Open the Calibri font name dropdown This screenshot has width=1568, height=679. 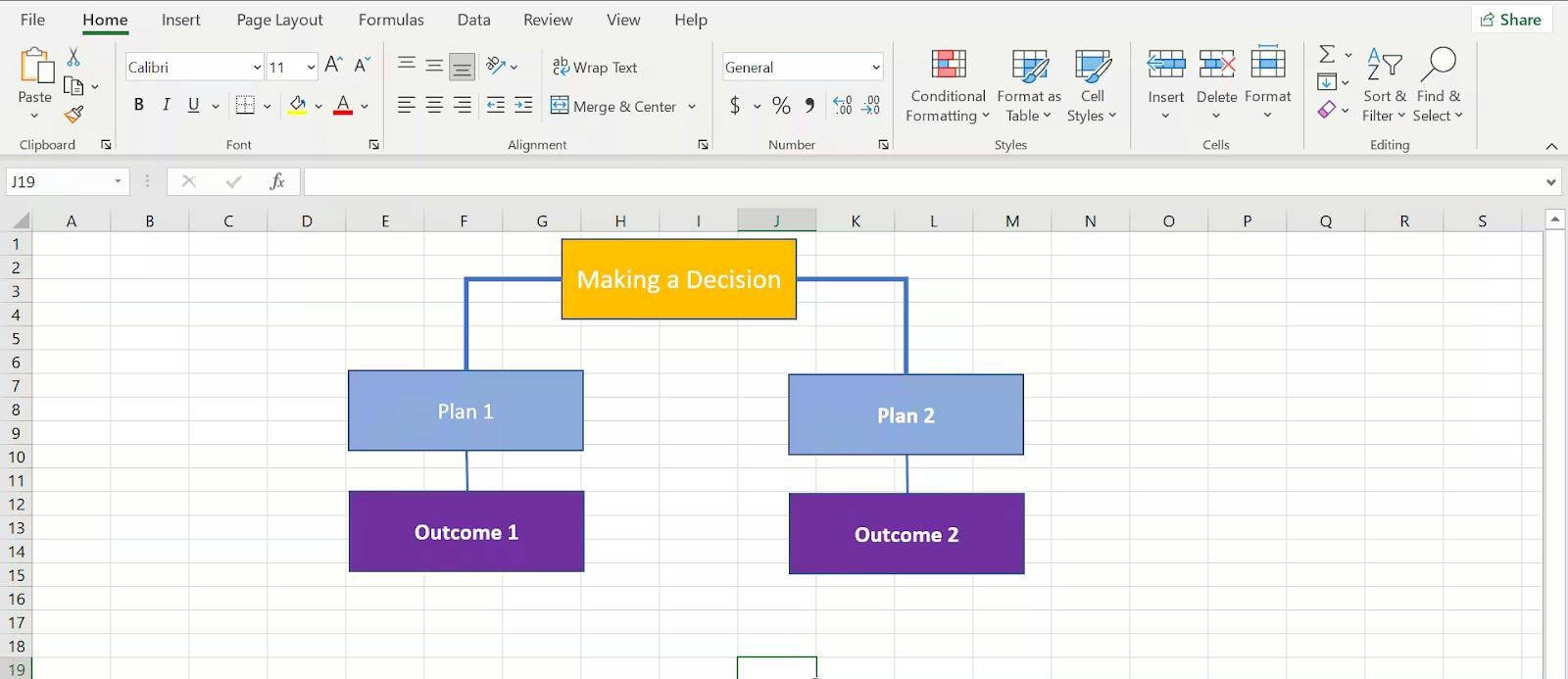257,67
